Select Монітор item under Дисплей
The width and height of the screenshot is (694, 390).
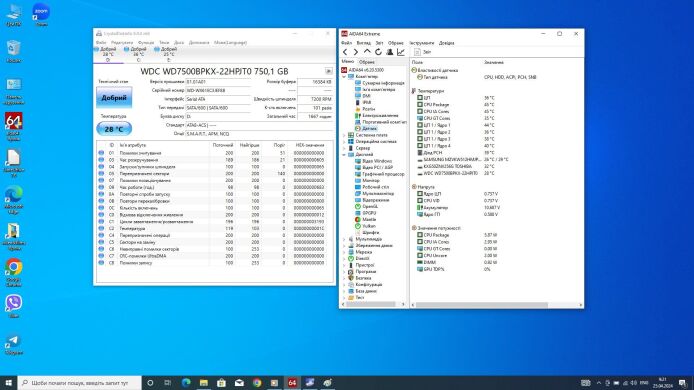367,181
